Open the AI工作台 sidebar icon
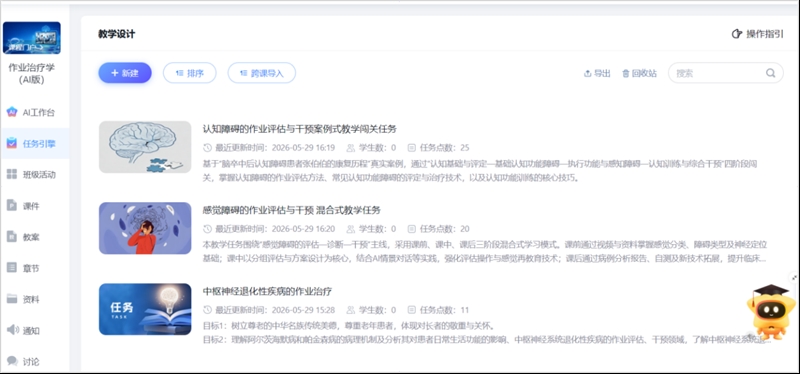Screen dimensions: 800x374 click(x=12, y=112)
